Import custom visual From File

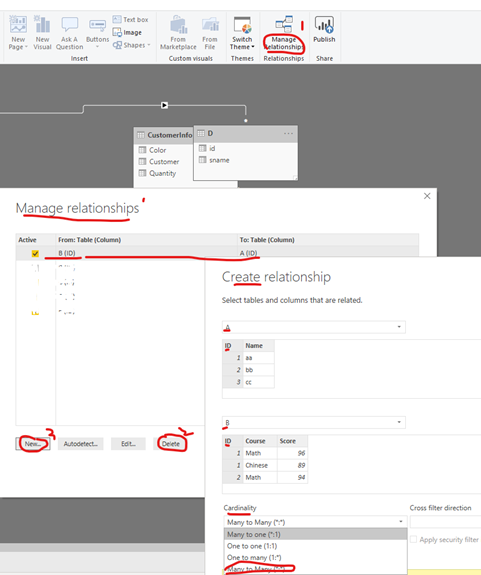point(210,32)
